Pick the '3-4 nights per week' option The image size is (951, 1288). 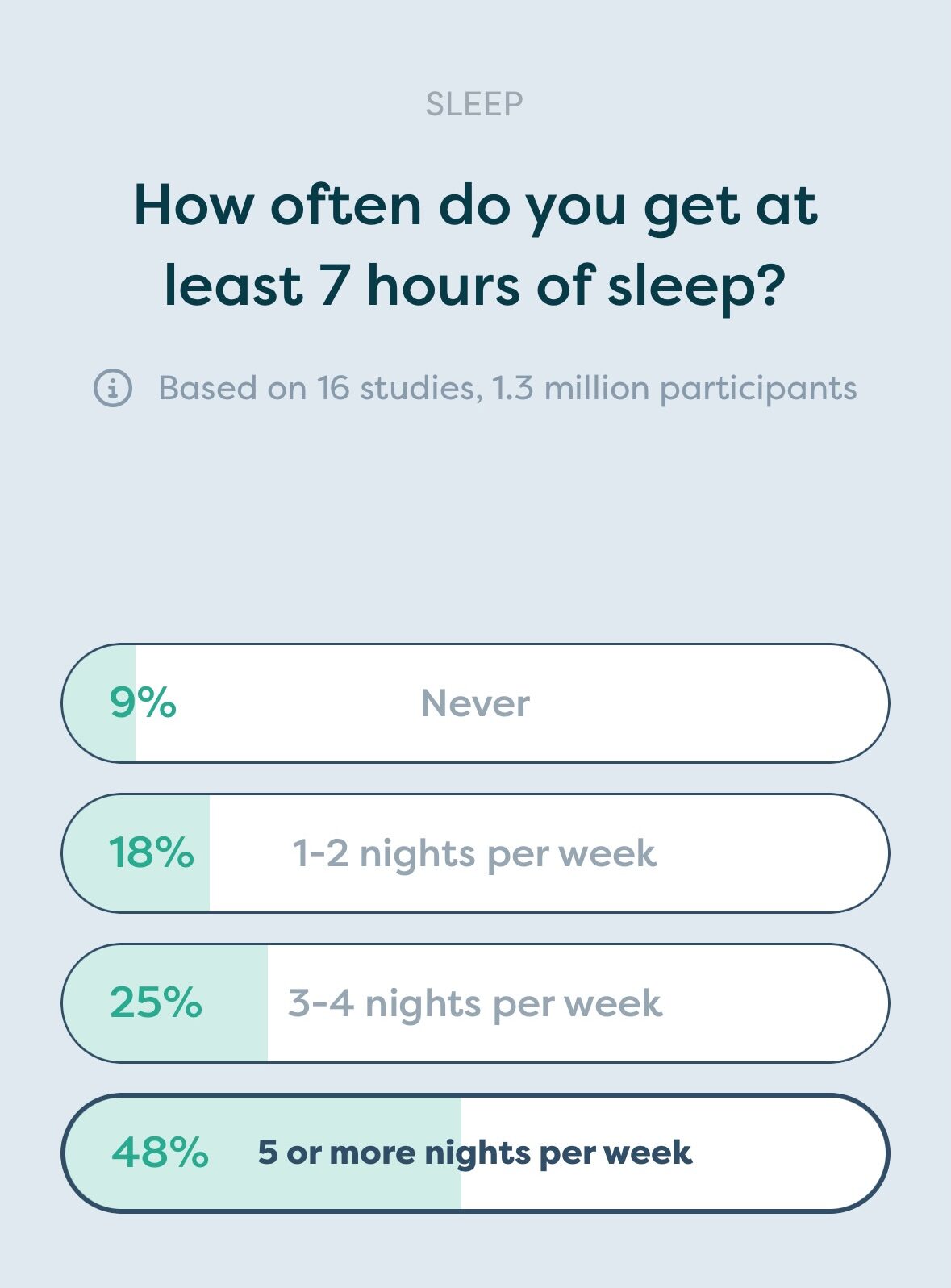tap(475, 1003)
